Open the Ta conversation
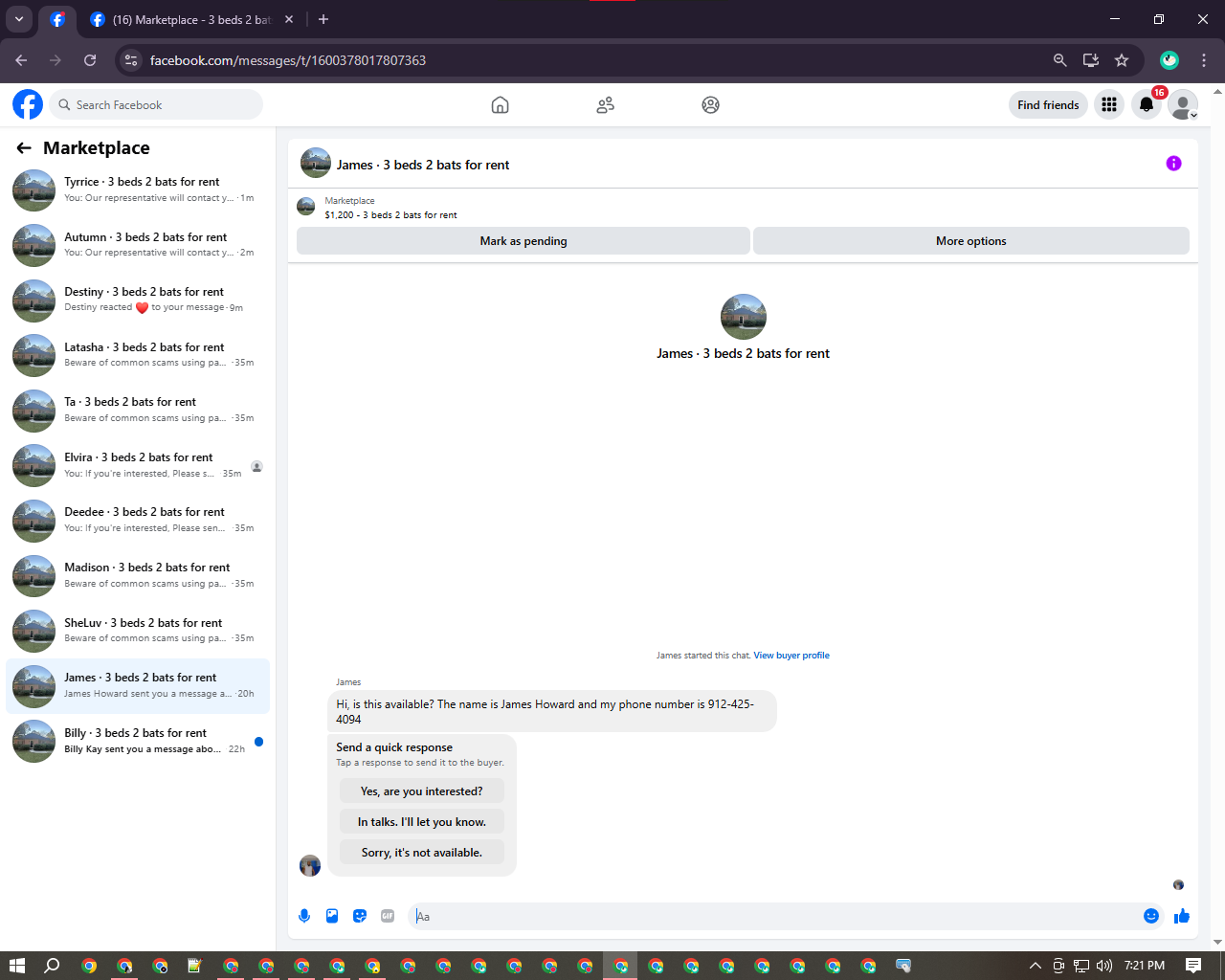 [138, 411]
